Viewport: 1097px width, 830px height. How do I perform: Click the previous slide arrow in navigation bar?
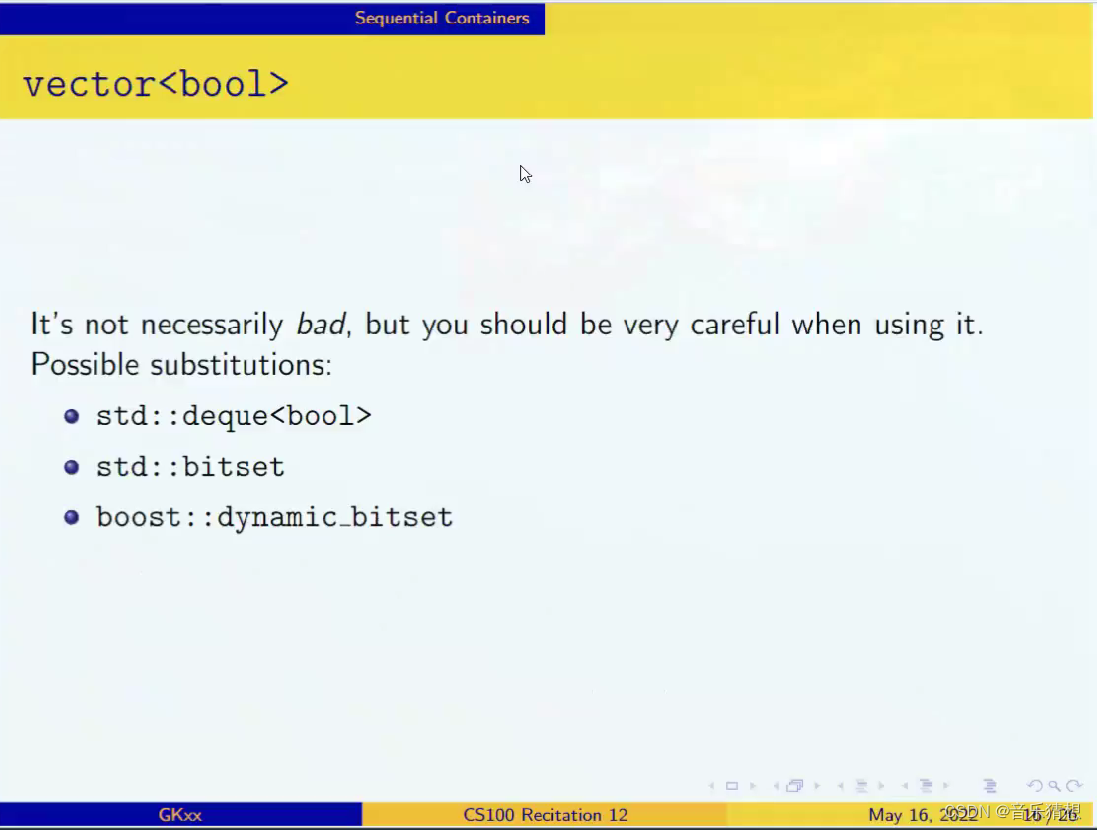click(712, 786)
